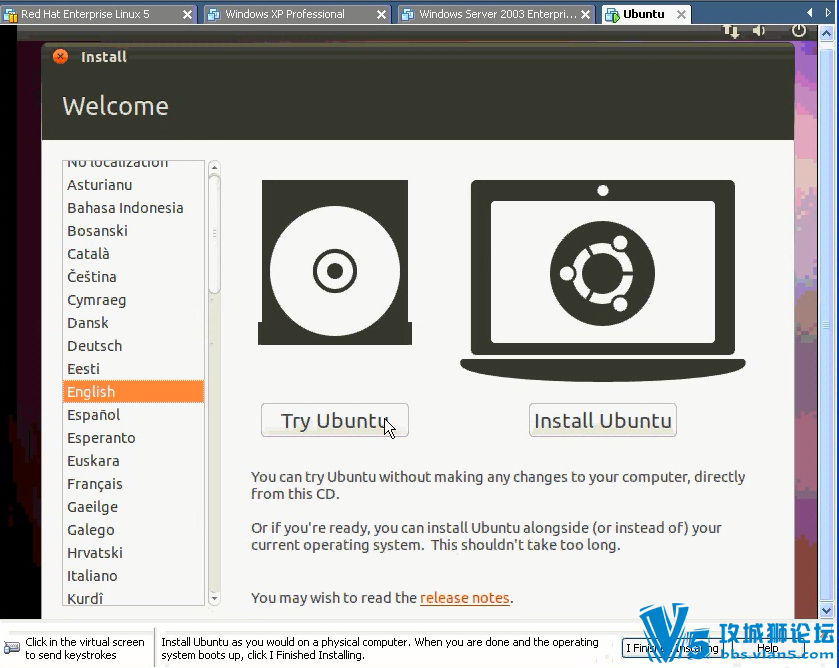
Task: Click the Ubuntu tab VM icon
Action: click(x=612, y=15)
